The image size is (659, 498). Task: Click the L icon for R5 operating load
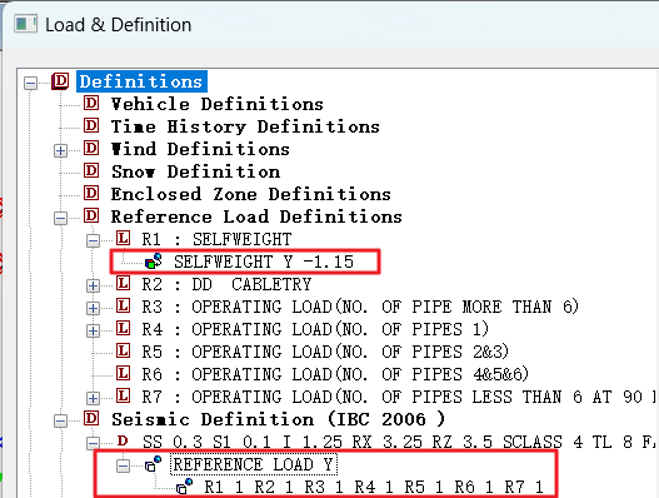click(123, 351)
